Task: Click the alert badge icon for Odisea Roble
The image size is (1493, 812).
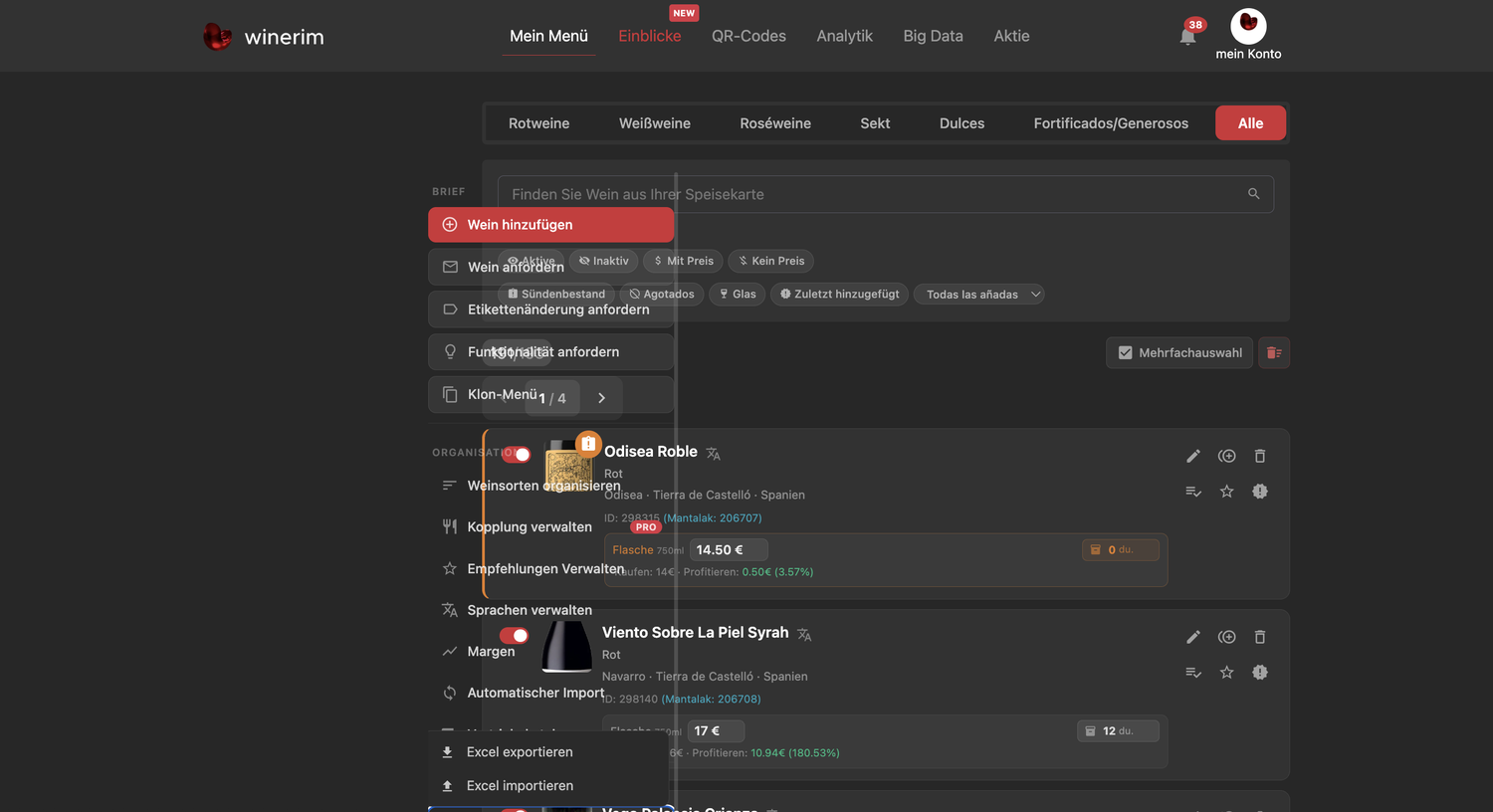Action: click(x=1260, y=492)
